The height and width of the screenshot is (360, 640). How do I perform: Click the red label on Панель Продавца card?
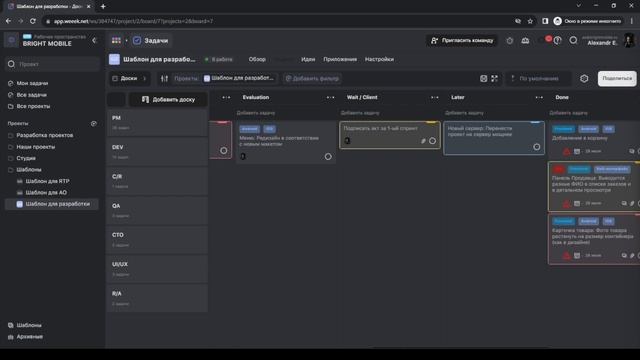click(x=559, y=169)
